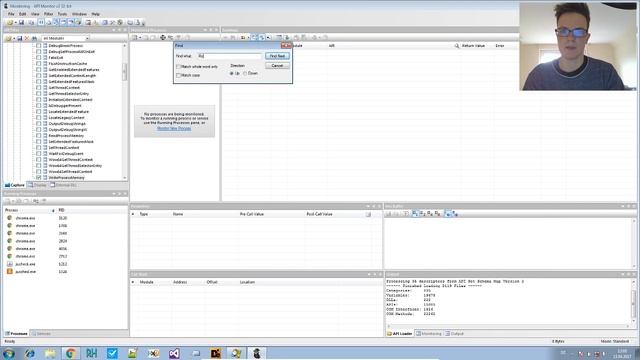Image resolution: width=640 pixels, height=360 pixels.
Task: Click the API list vertical scrollbar thumb
Action: click(x=125, y=72)
